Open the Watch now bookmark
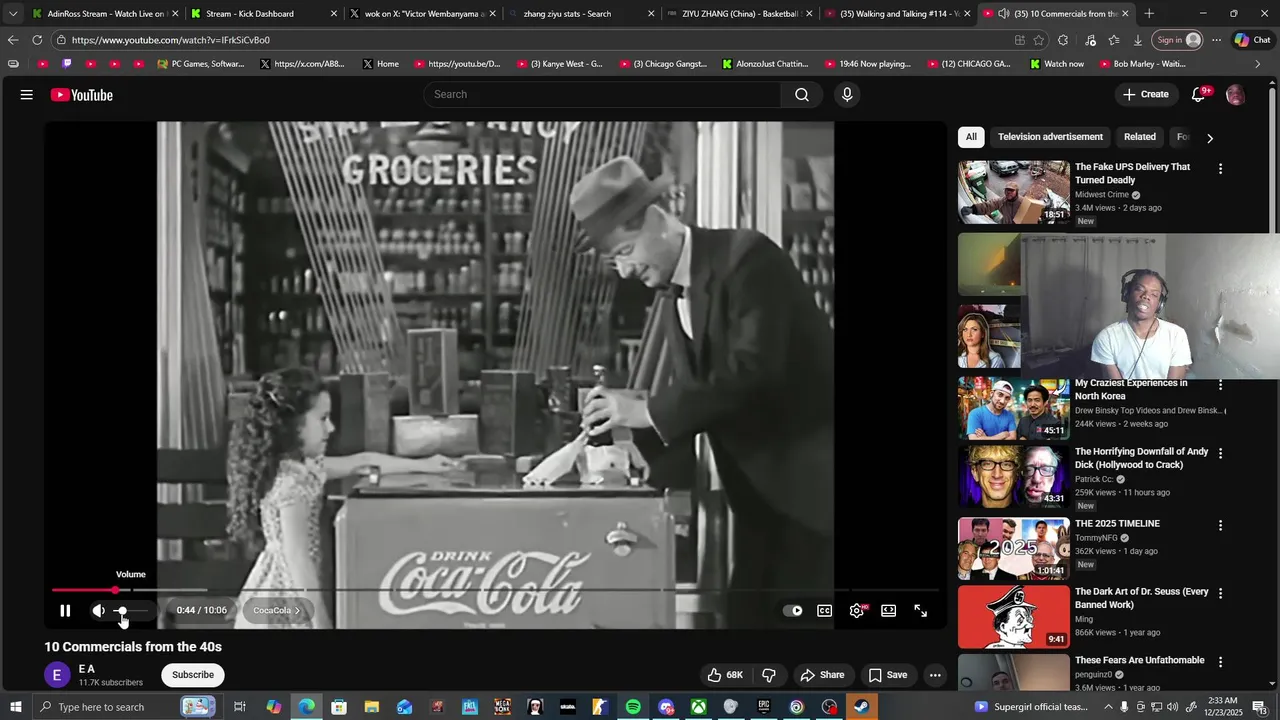 coord(1057,64)
